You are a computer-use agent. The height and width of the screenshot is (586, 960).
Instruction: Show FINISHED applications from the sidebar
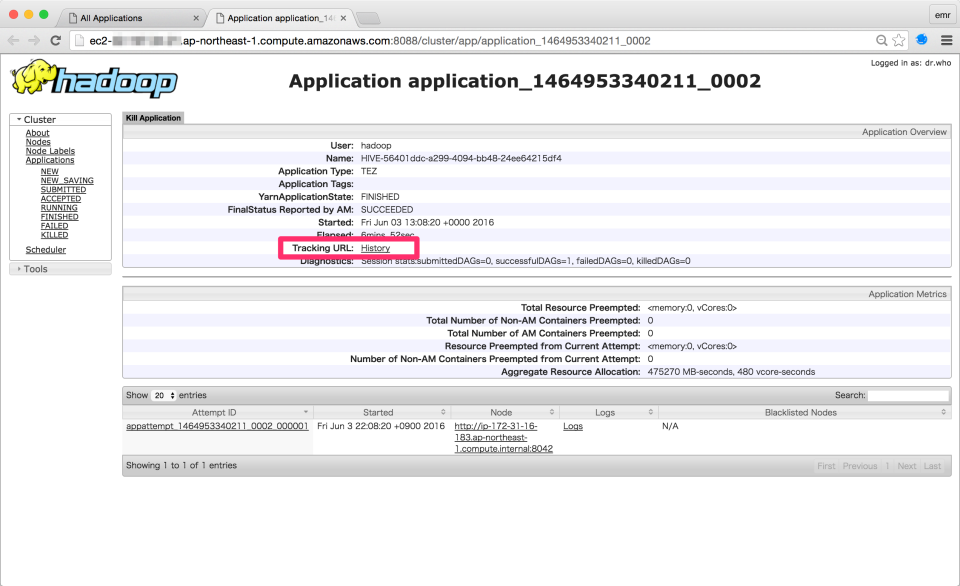pos(59,217)
